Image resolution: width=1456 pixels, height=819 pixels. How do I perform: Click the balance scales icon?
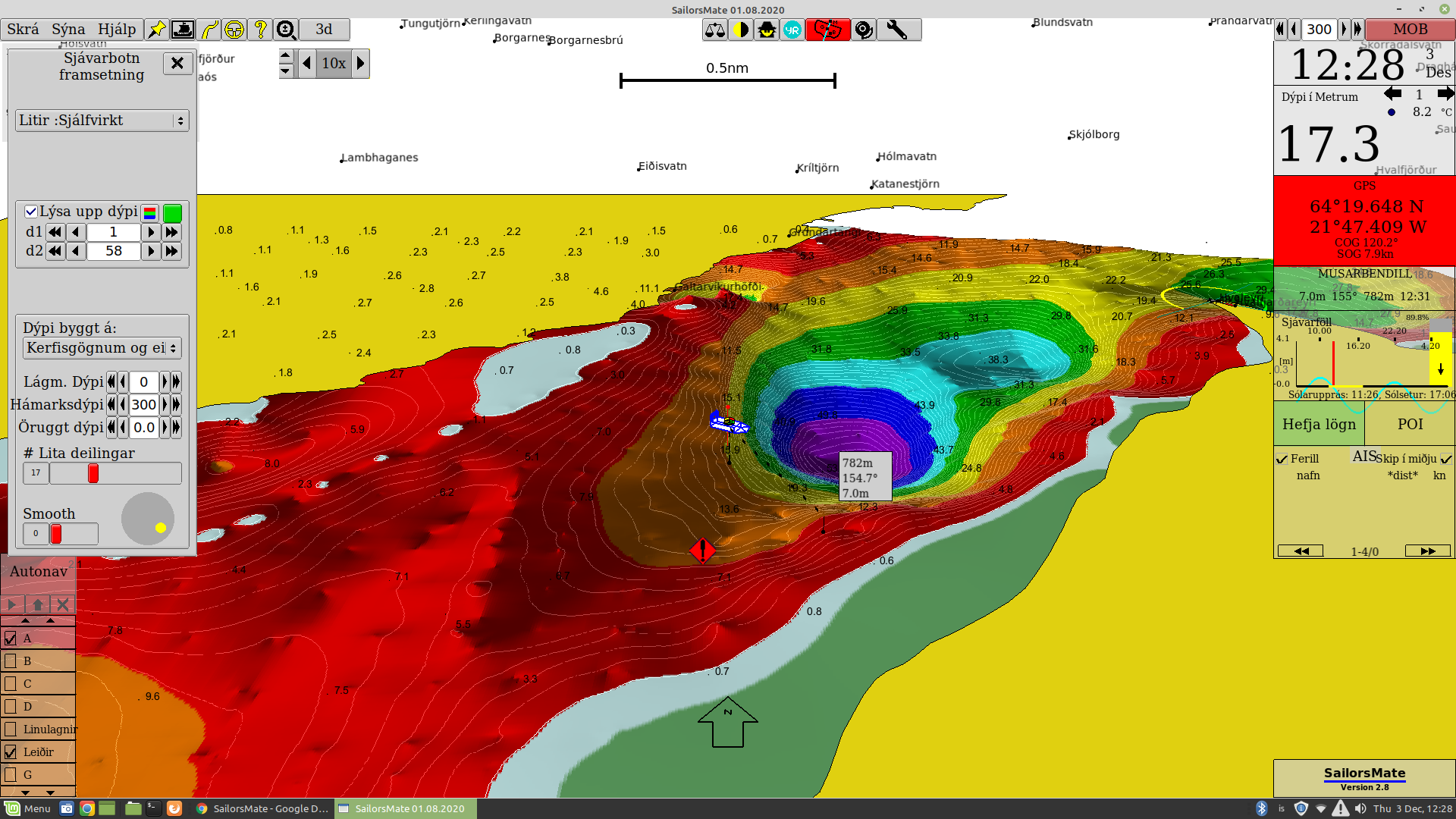pyautogui.click(x=715, y=30)
